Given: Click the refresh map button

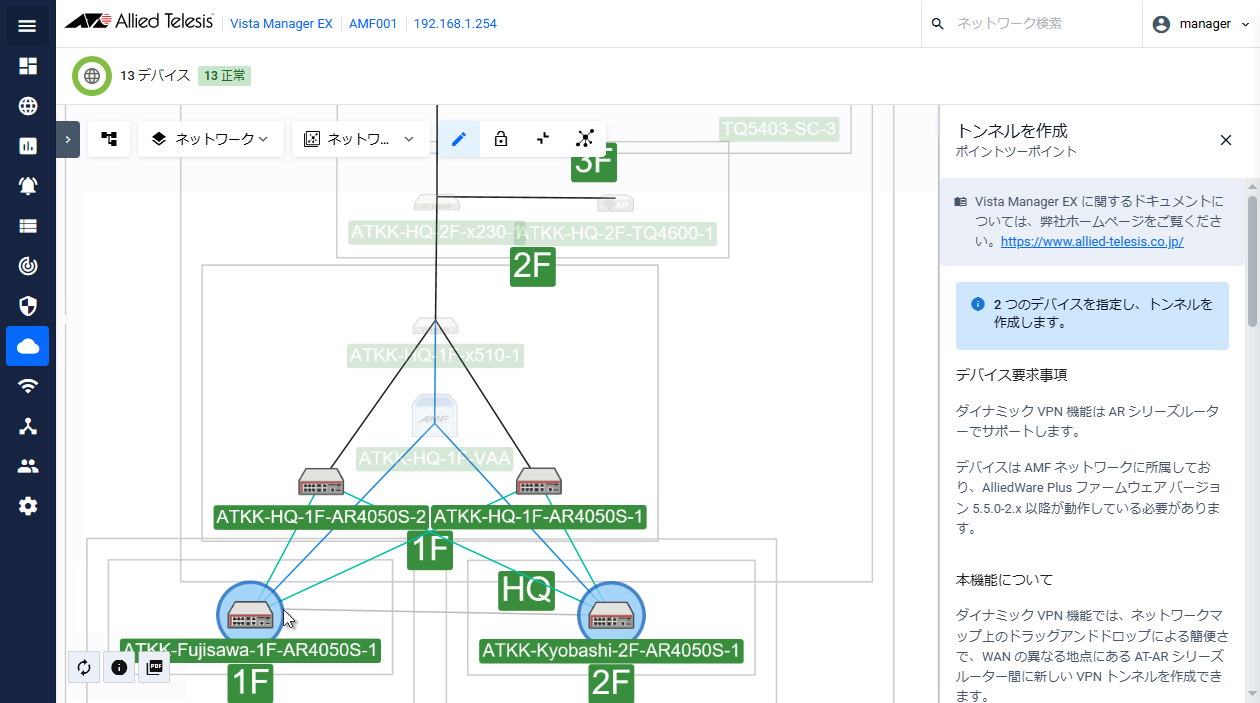Looking at the screenshot, I should [x=84, y=667].
